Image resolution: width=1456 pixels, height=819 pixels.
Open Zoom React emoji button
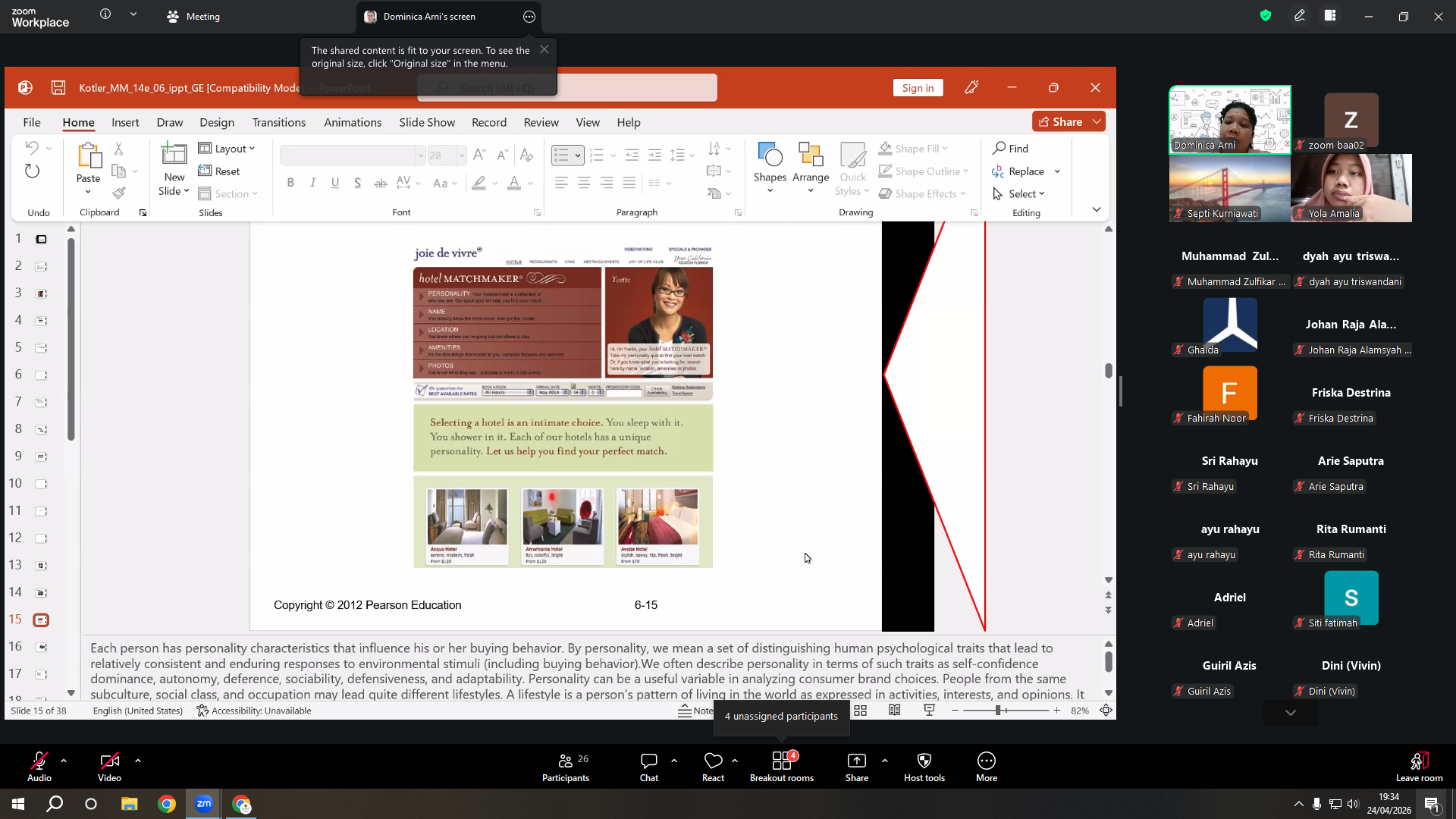pyautogui.click(x=713, y=767)
